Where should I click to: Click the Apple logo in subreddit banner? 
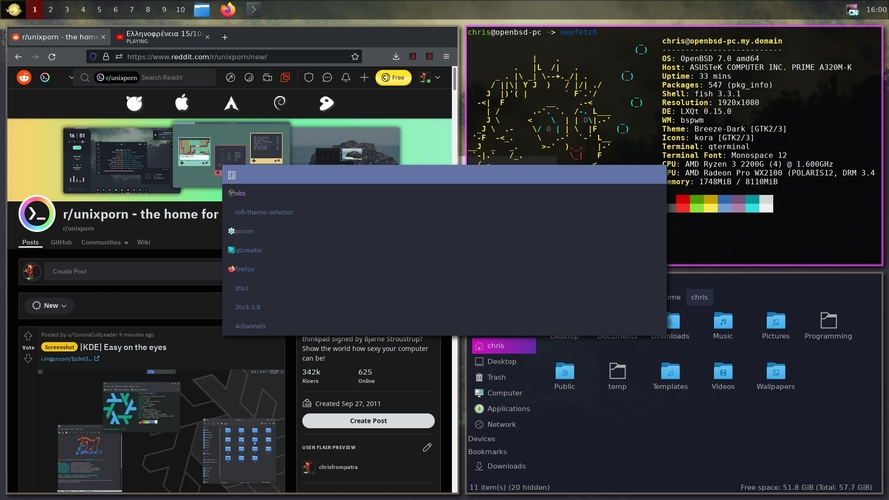tap(181, 103)
